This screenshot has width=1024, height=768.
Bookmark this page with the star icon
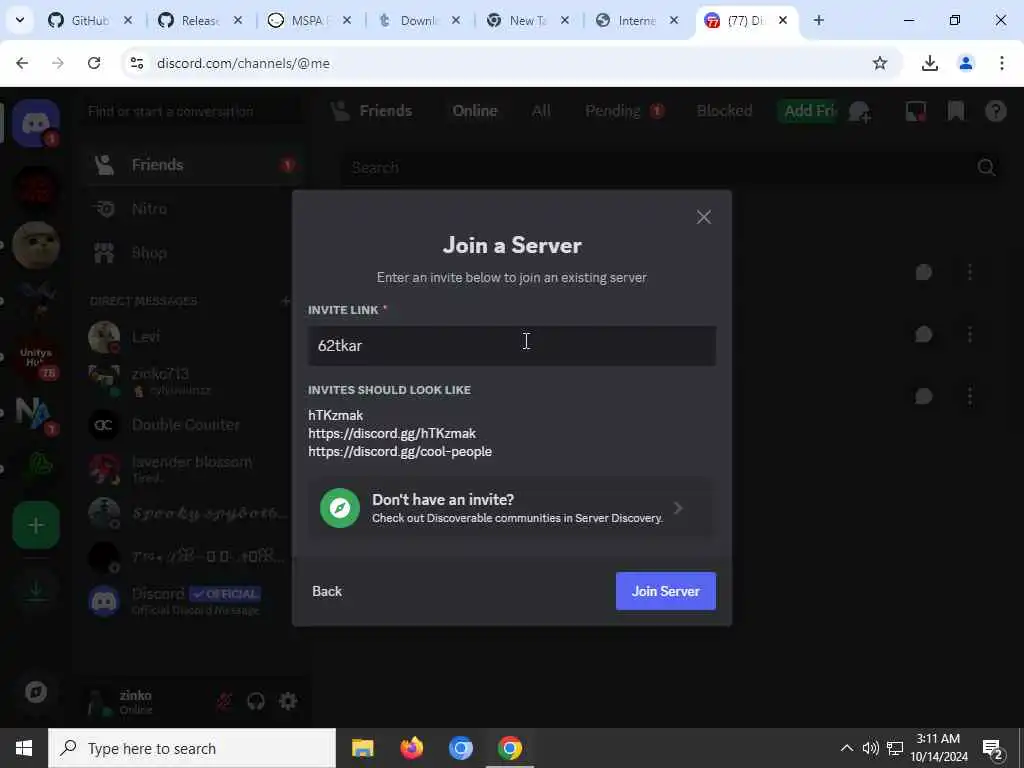[880, 63]
